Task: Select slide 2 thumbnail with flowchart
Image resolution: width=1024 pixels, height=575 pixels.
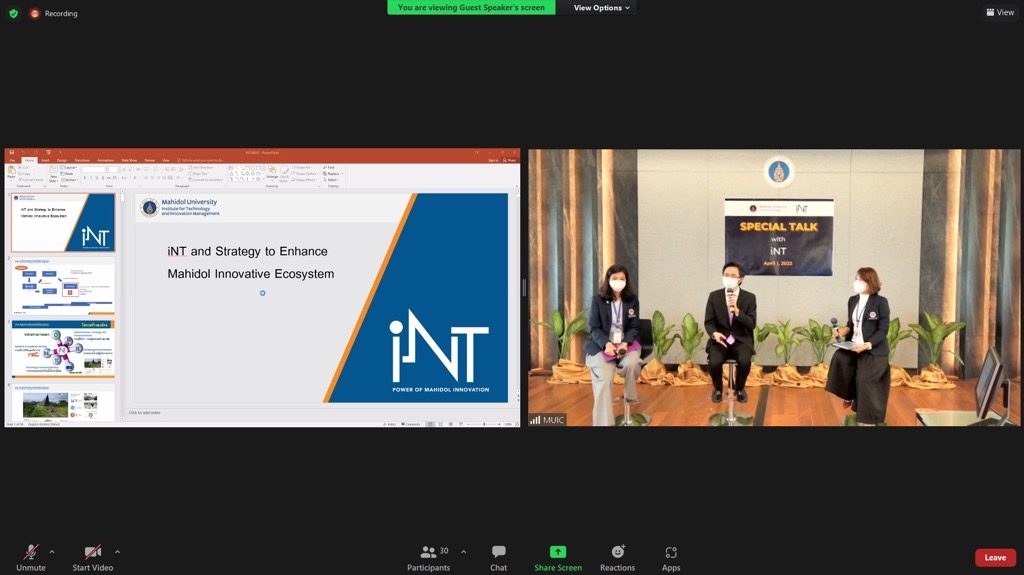Action: pyautogui.click(x=63, y=286)
